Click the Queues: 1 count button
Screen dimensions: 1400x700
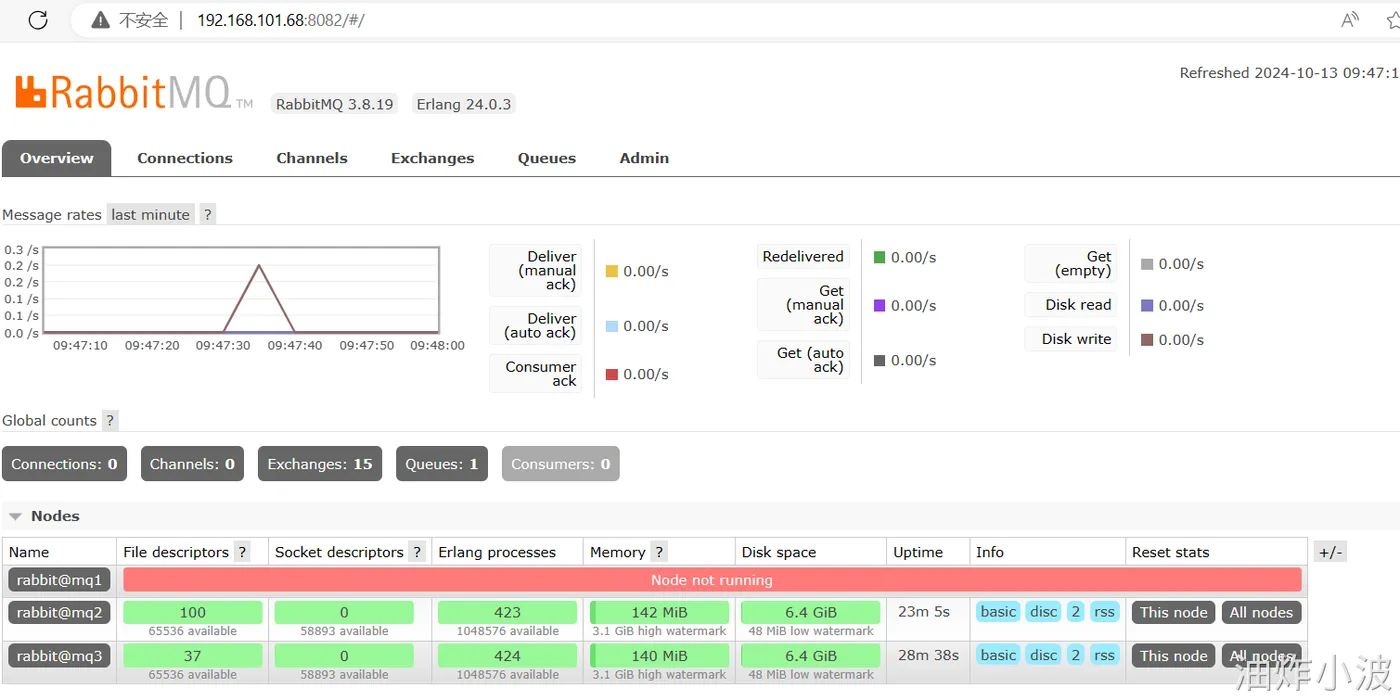pos(442,464)
